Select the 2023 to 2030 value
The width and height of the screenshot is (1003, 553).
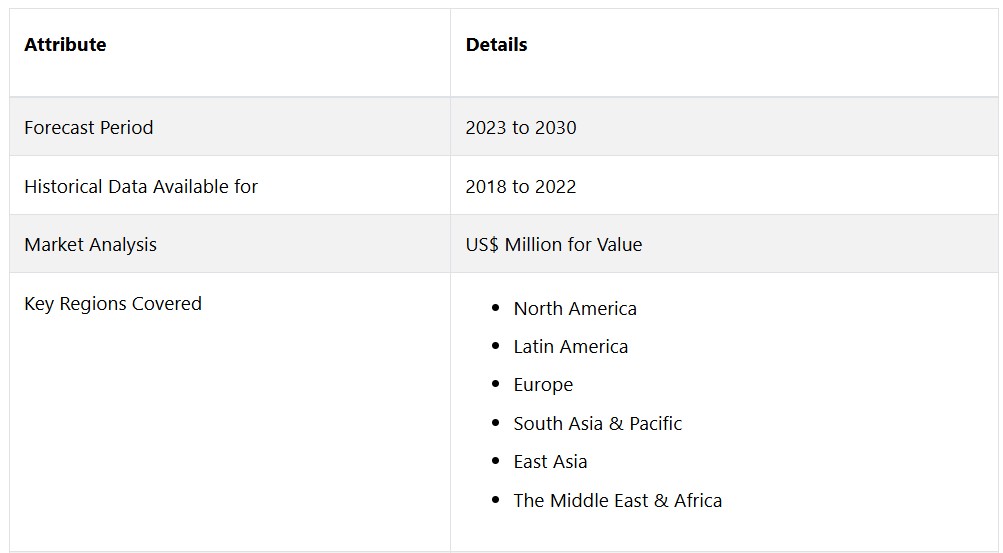point(521,128)
